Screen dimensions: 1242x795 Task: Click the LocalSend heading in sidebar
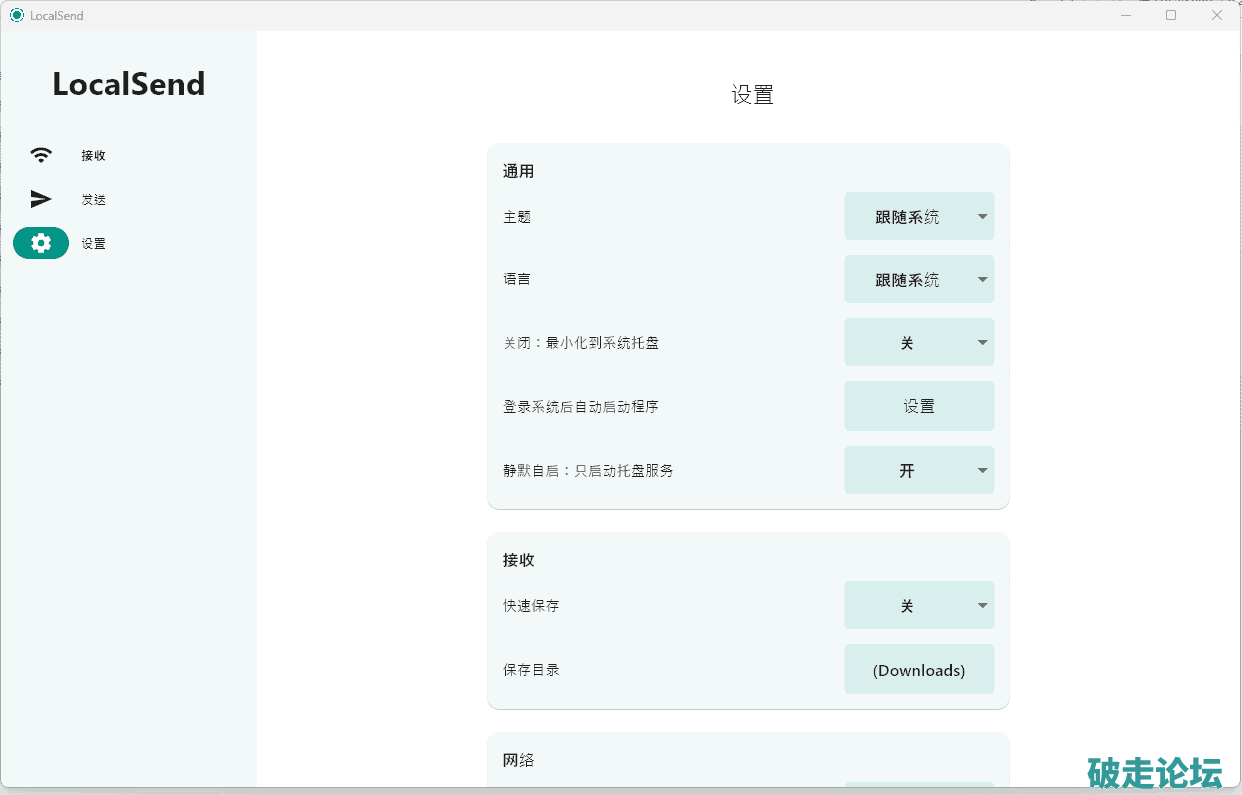[x=128, y=84]
